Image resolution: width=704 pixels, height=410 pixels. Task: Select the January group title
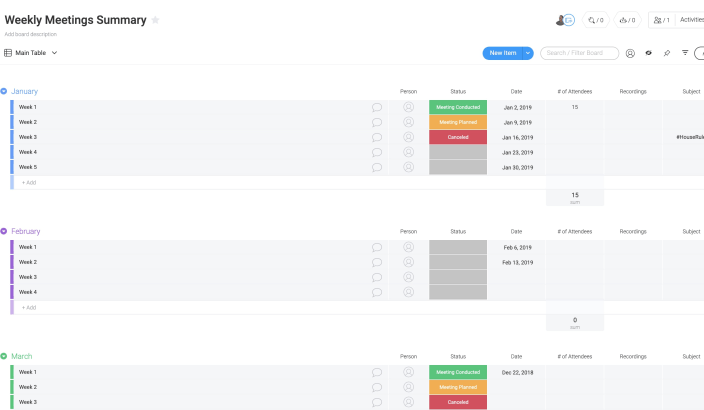click(24, 91)
